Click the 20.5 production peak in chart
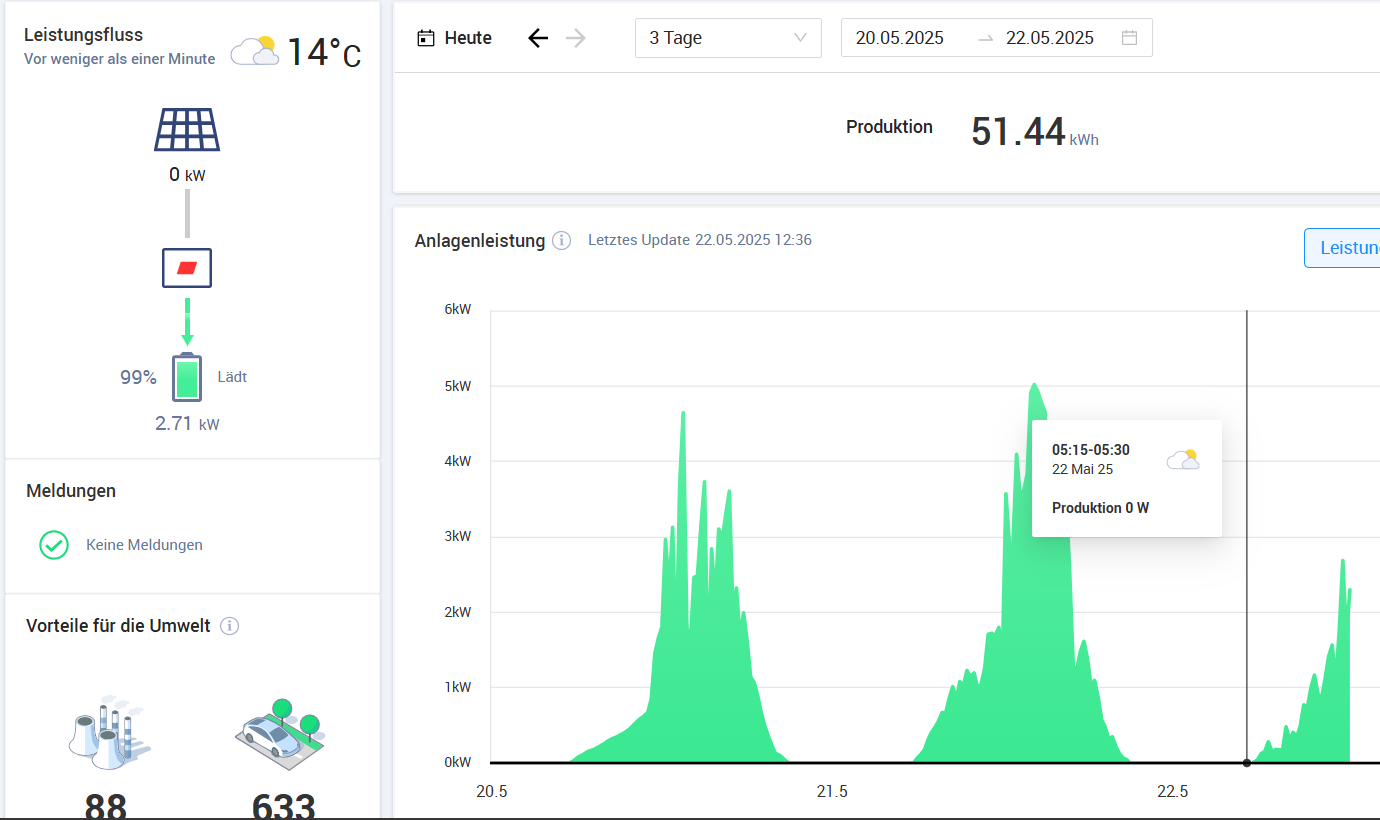This screenshot has width=1380, height=820. click(683, 414)
